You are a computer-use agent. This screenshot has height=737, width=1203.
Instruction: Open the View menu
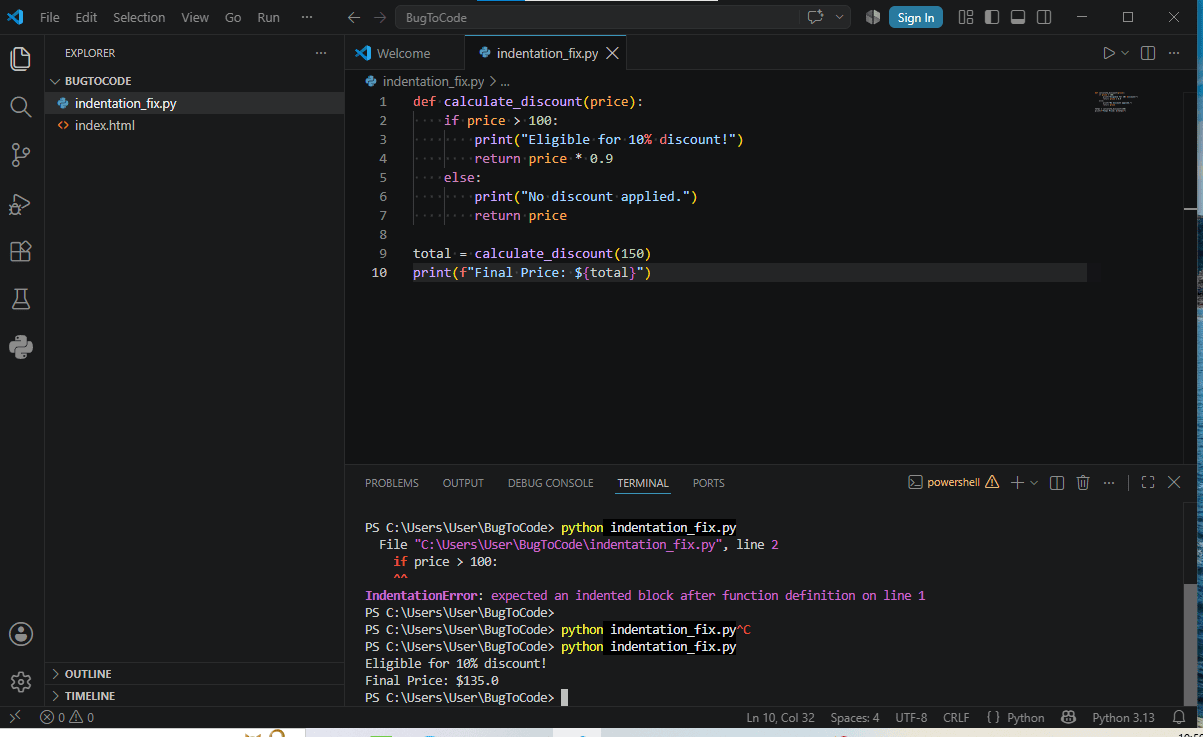coord(195,17)
